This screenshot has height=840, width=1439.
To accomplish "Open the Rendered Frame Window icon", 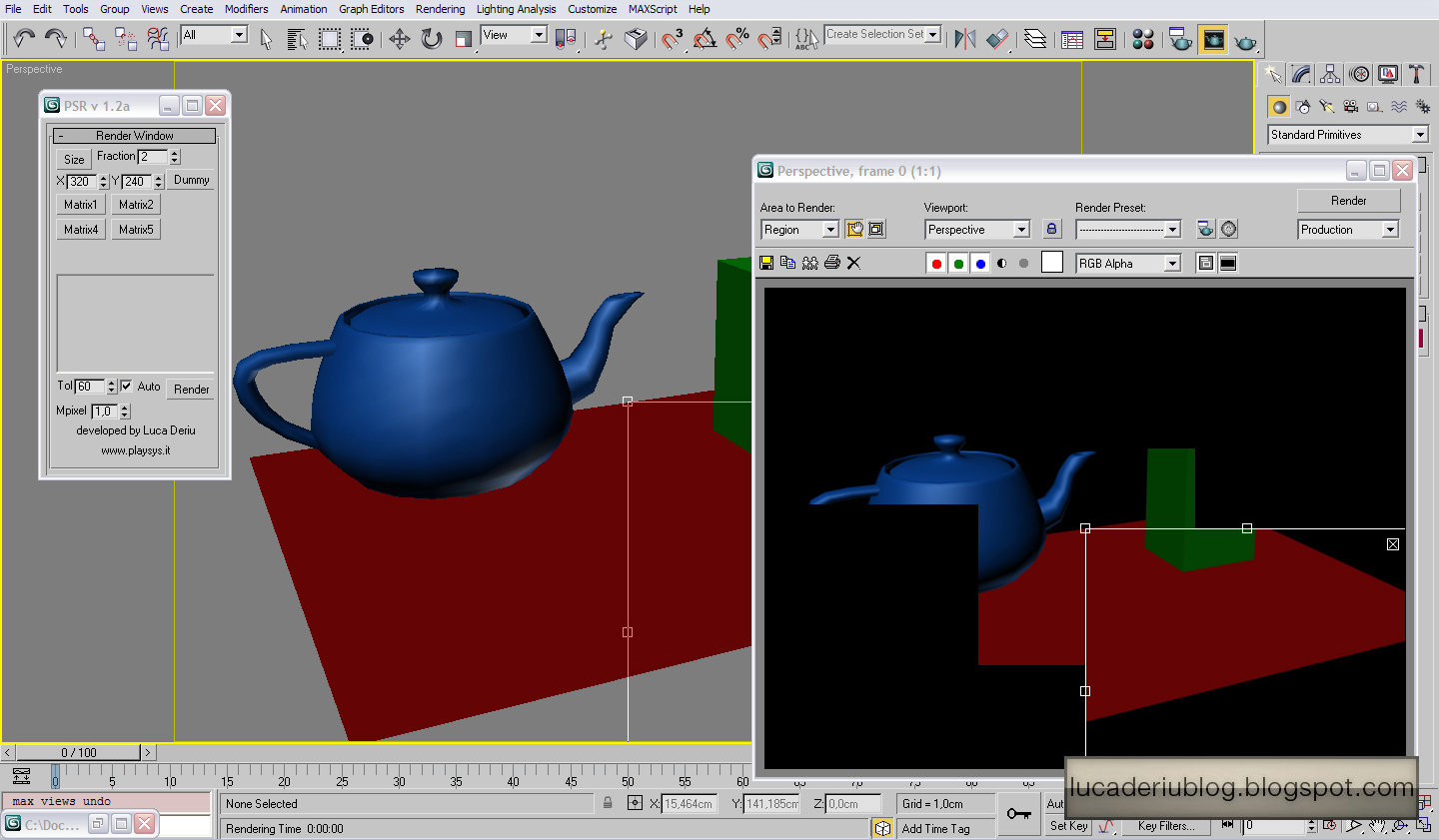I will pyautogui.click(x=1212, y=40).
